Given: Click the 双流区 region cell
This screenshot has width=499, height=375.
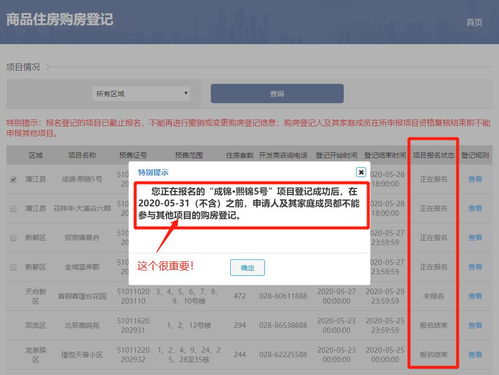Looking at the screenshot, I should tap(35, 325).
